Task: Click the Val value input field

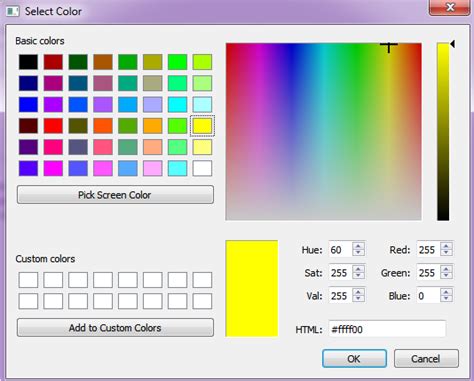Action: point(340,296)
